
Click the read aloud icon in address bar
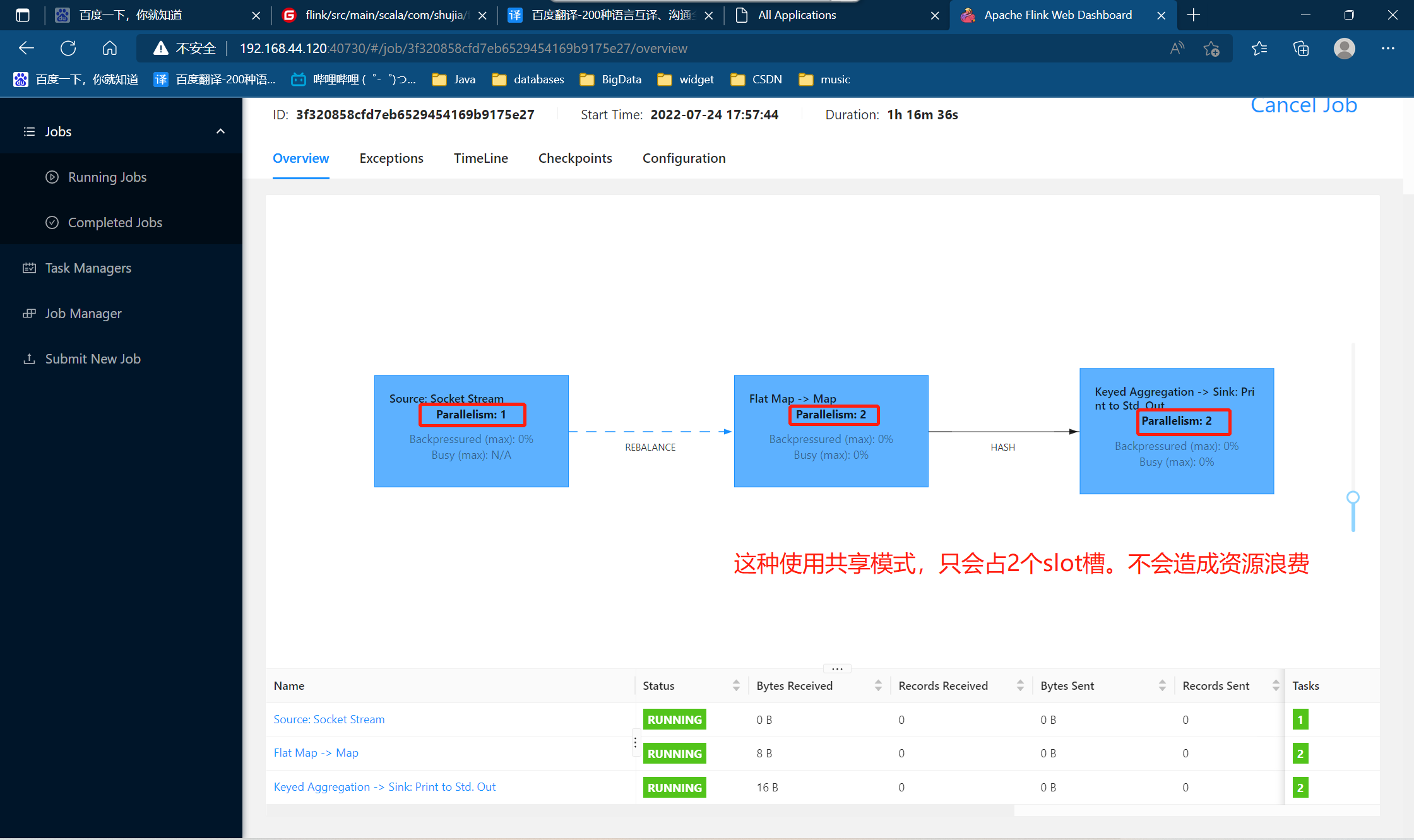click(x=1177, y=48)
